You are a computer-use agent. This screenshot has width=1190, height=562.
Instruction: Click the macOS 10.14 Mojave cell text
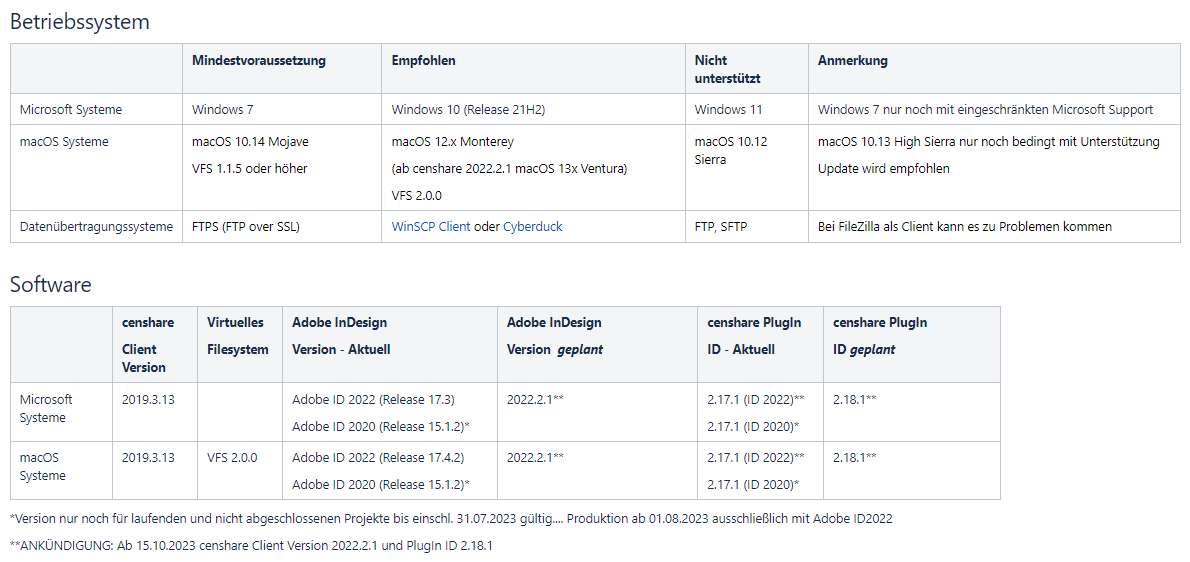pos(250,142)
